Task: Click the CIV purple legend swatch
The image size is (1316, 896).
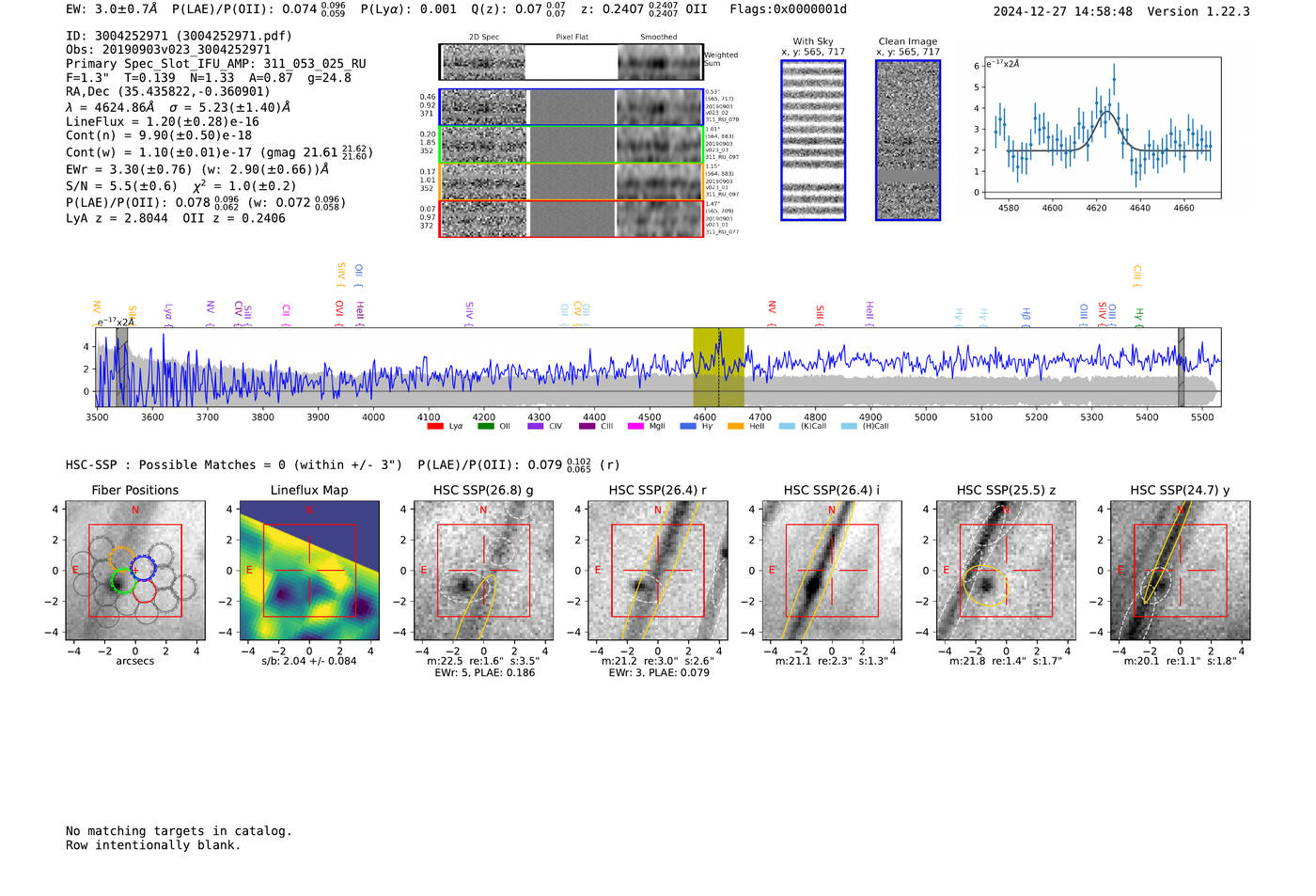Action: tap(536, 426)
